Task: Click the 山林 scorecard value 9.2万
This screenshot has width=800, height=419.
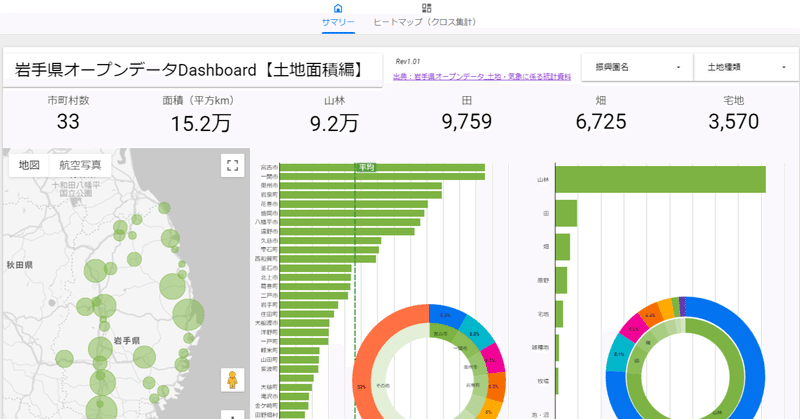Action: click(x=334, y=124)
